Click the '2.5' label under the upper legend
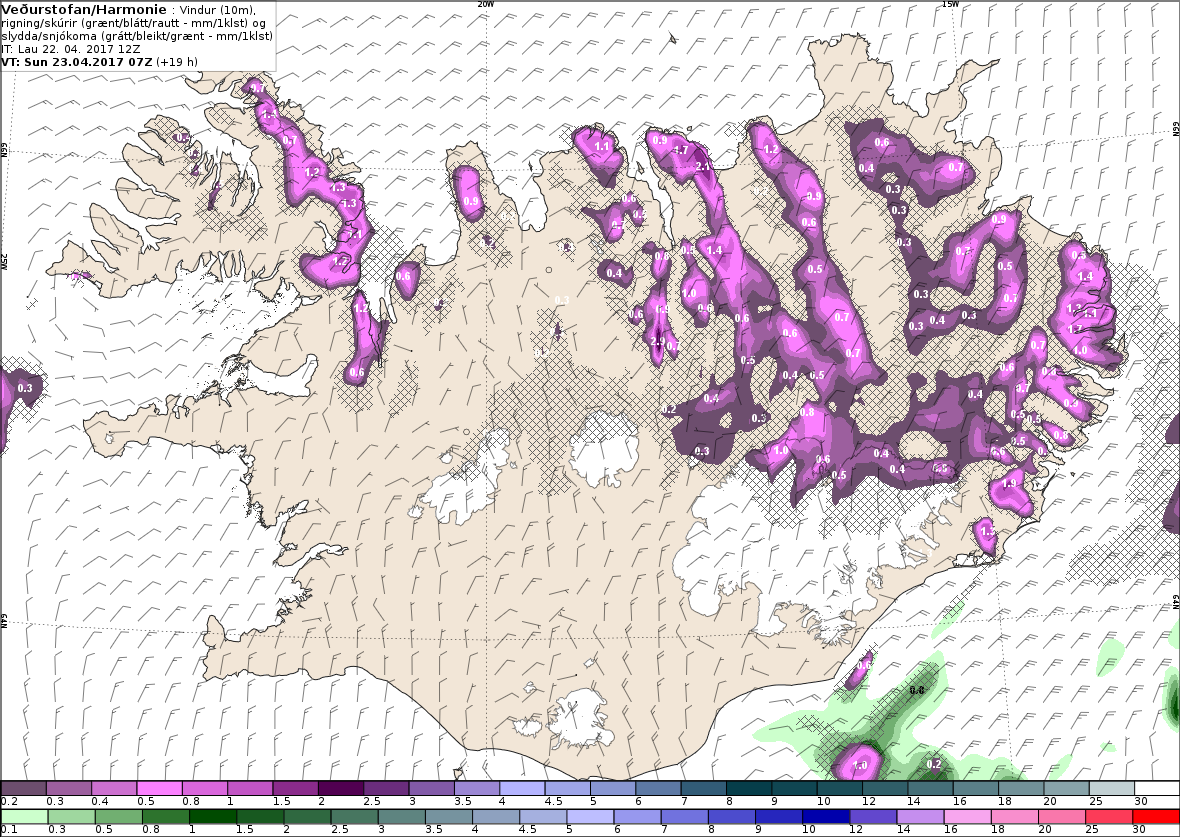 click(x=372, y=802)
